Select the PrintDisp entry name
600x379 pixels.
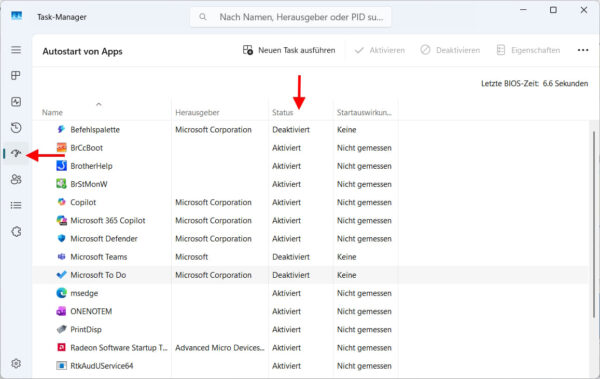click(x=86, y=330)
